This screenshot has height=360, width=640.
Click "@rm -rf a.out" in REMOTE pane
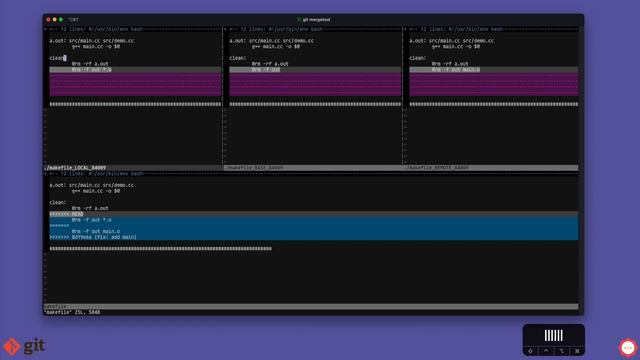450,64
